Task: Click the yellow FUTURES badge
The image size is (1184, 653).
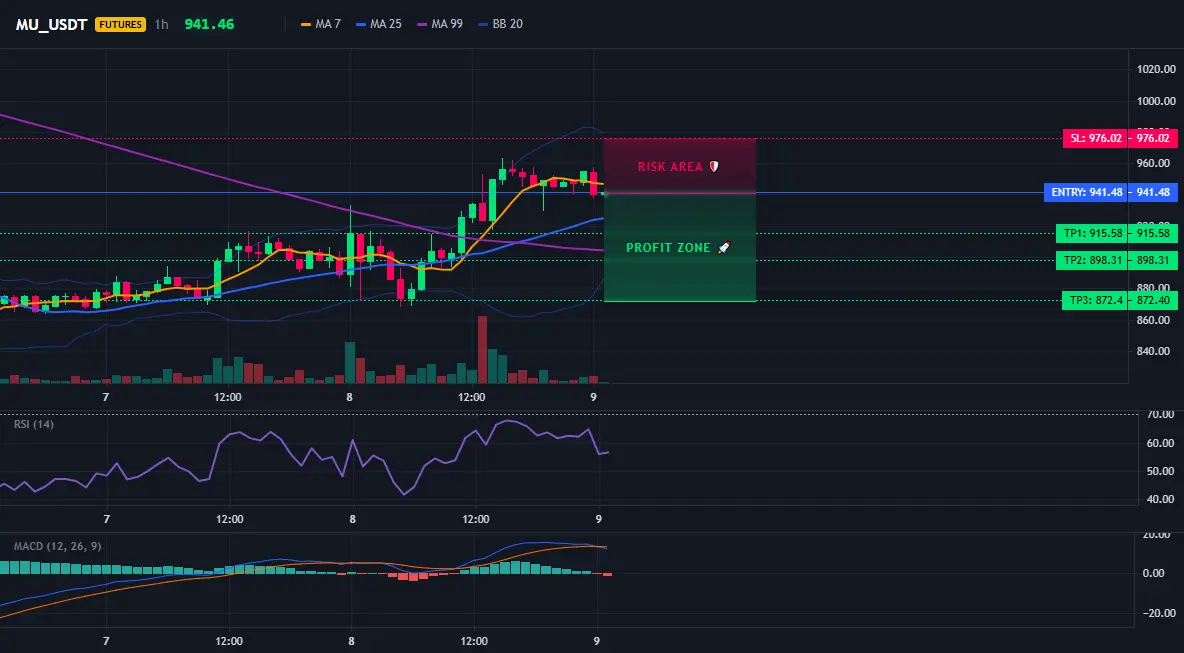Action: point(120,24)
